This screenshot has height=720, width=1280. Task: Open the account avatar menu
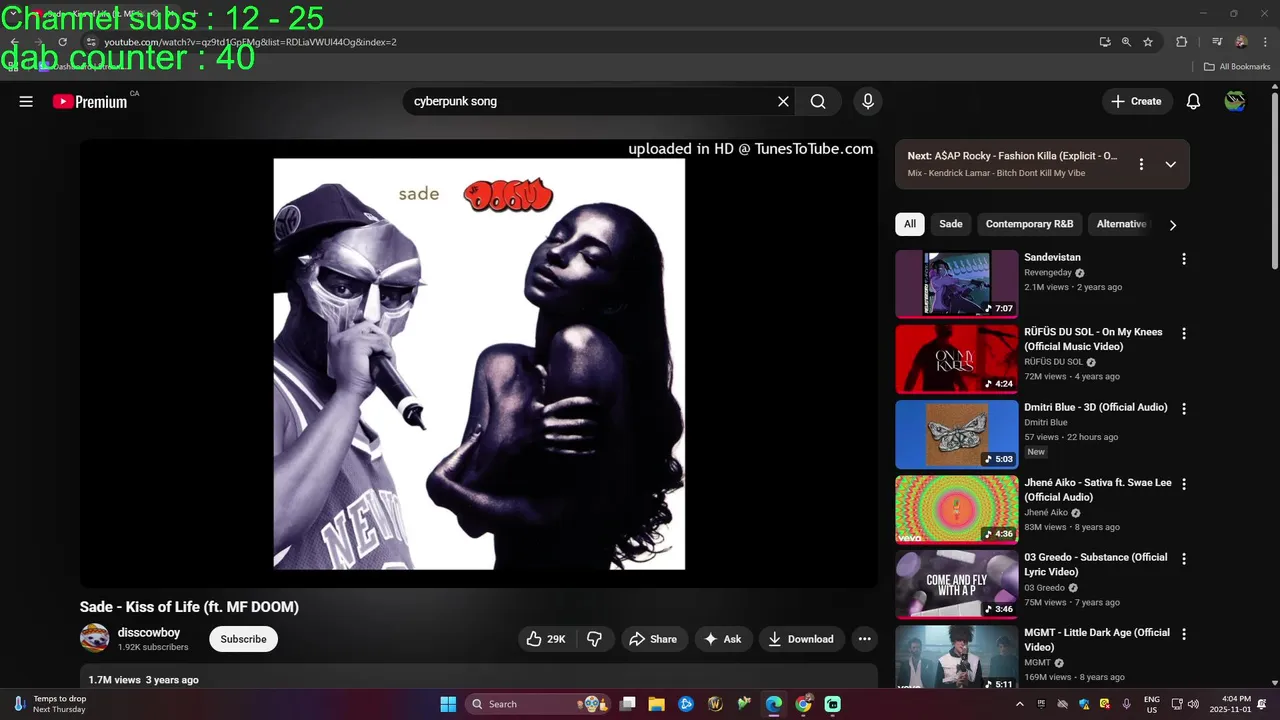[x=1235, y=101]
